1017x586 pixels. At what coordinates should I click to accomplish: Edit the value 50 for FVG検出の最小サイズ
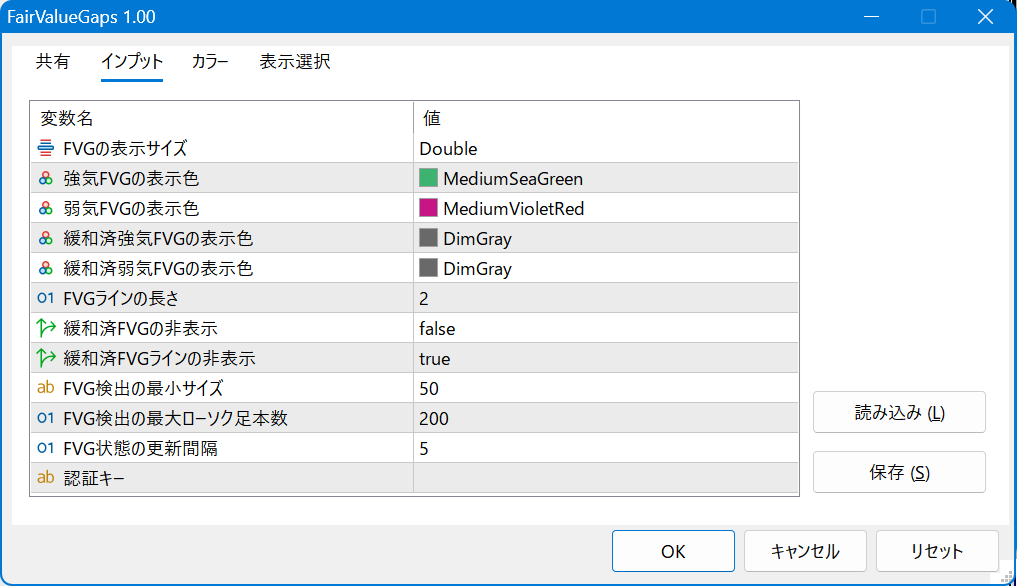click(606, 388)
